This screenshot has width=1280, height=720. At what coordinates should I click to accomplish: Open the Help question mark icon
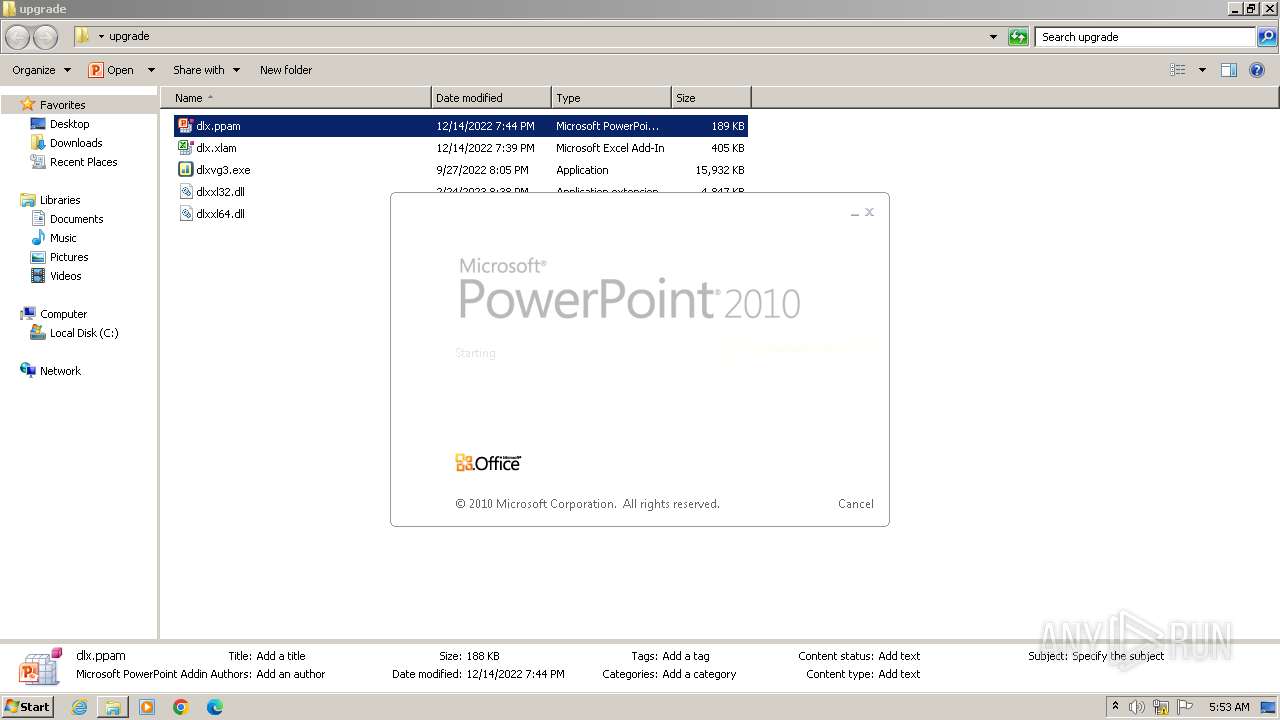point(1258,70)
